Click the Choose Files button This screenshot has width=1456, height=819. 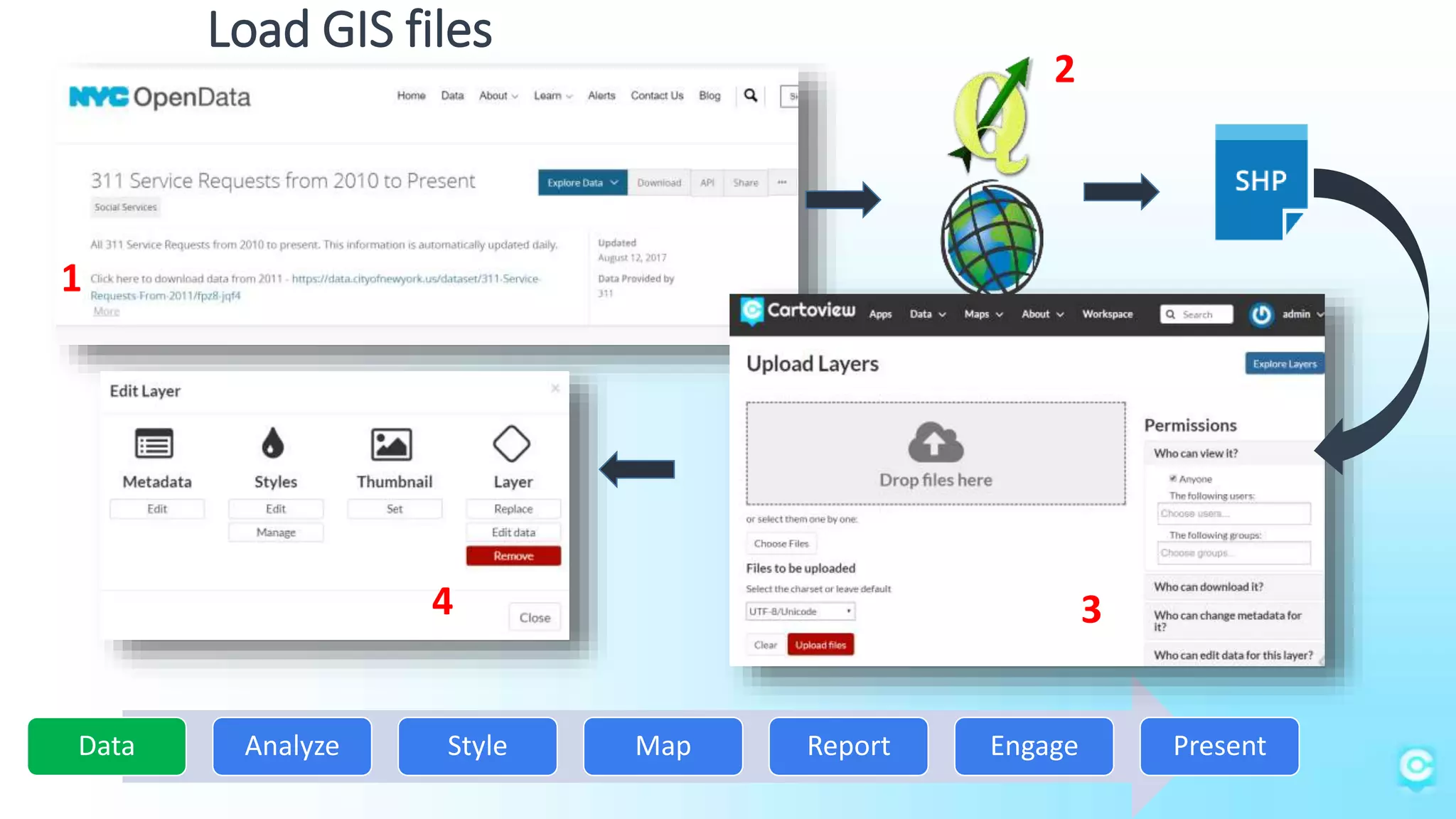(x=781, y=543)
